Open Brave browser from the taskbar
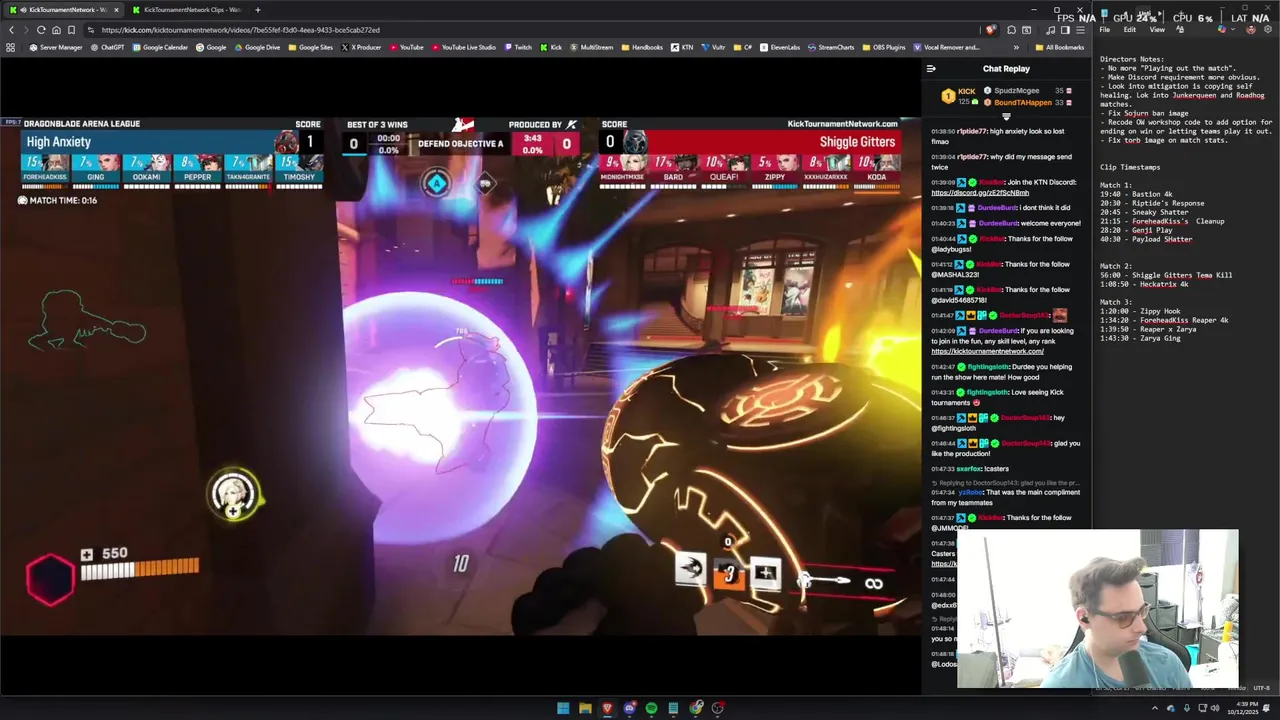This screenshot has height=720, width=1280. coord(607,708)
